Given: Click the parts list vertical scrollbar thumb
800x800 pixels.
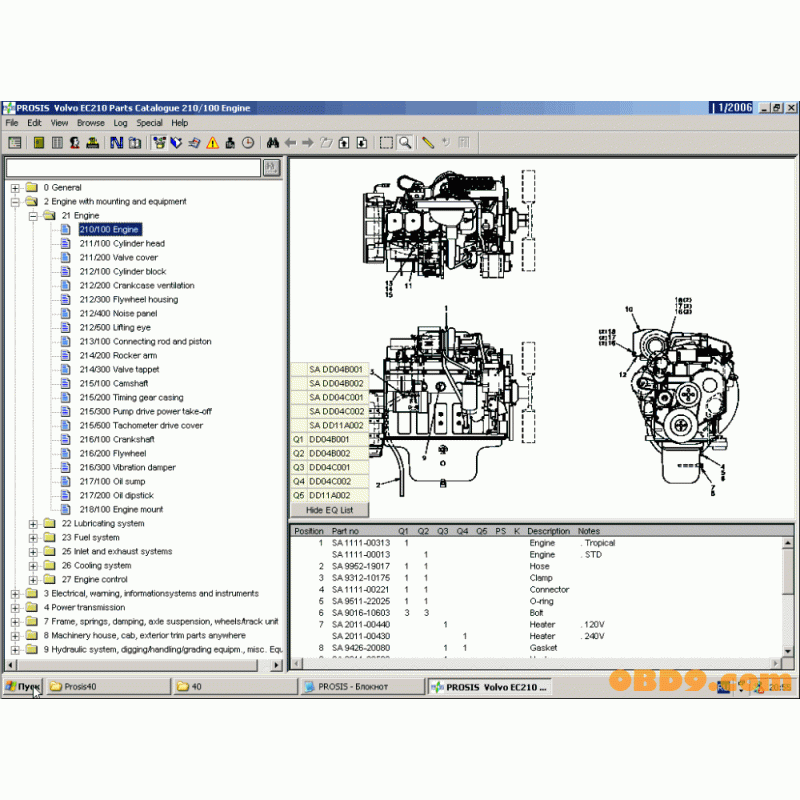Looking at the screenshot, I should (788, 571).
